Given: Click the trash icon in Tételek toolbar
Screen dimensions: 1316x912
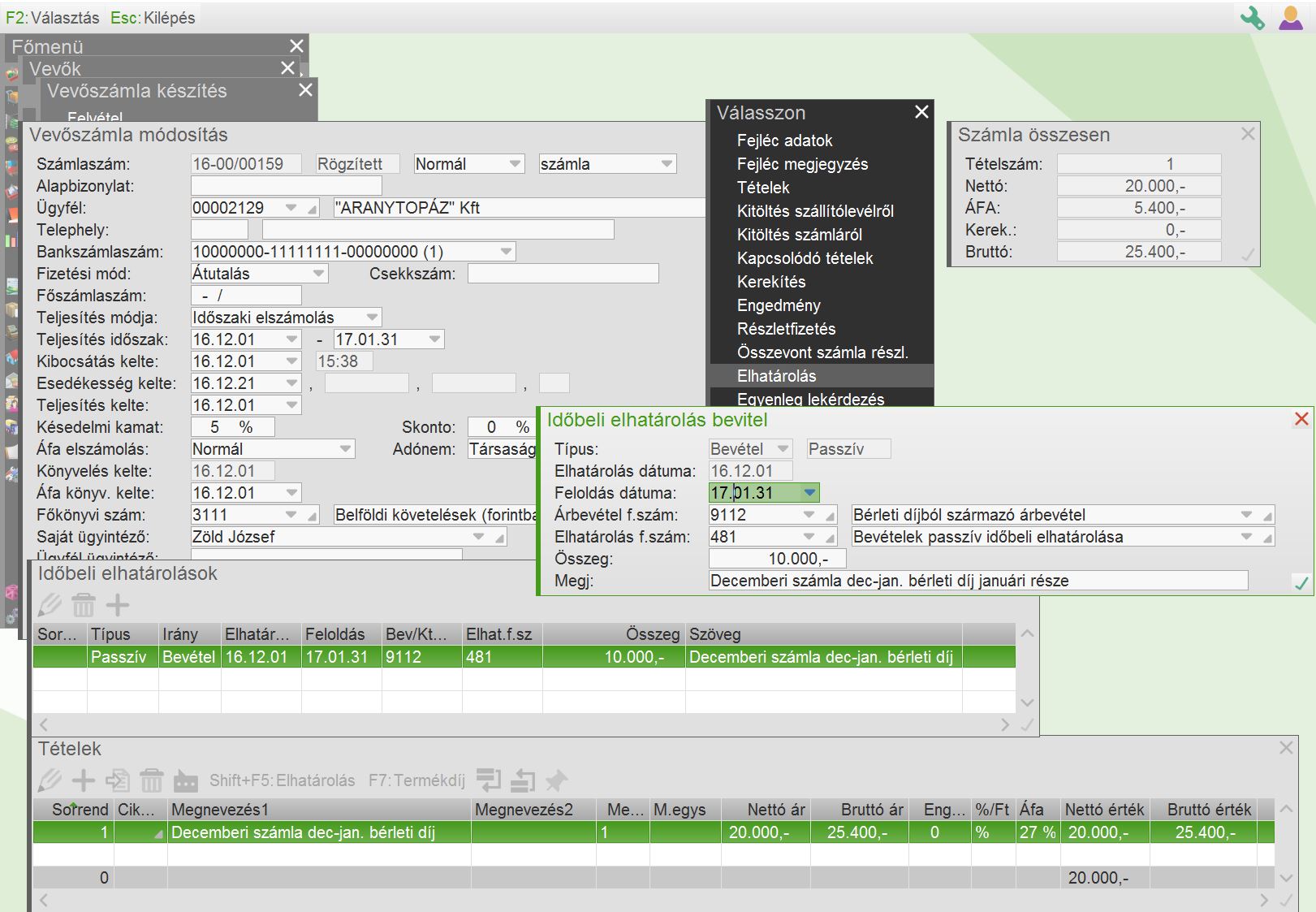Looking at the screenshot, I should click(152, 780).
